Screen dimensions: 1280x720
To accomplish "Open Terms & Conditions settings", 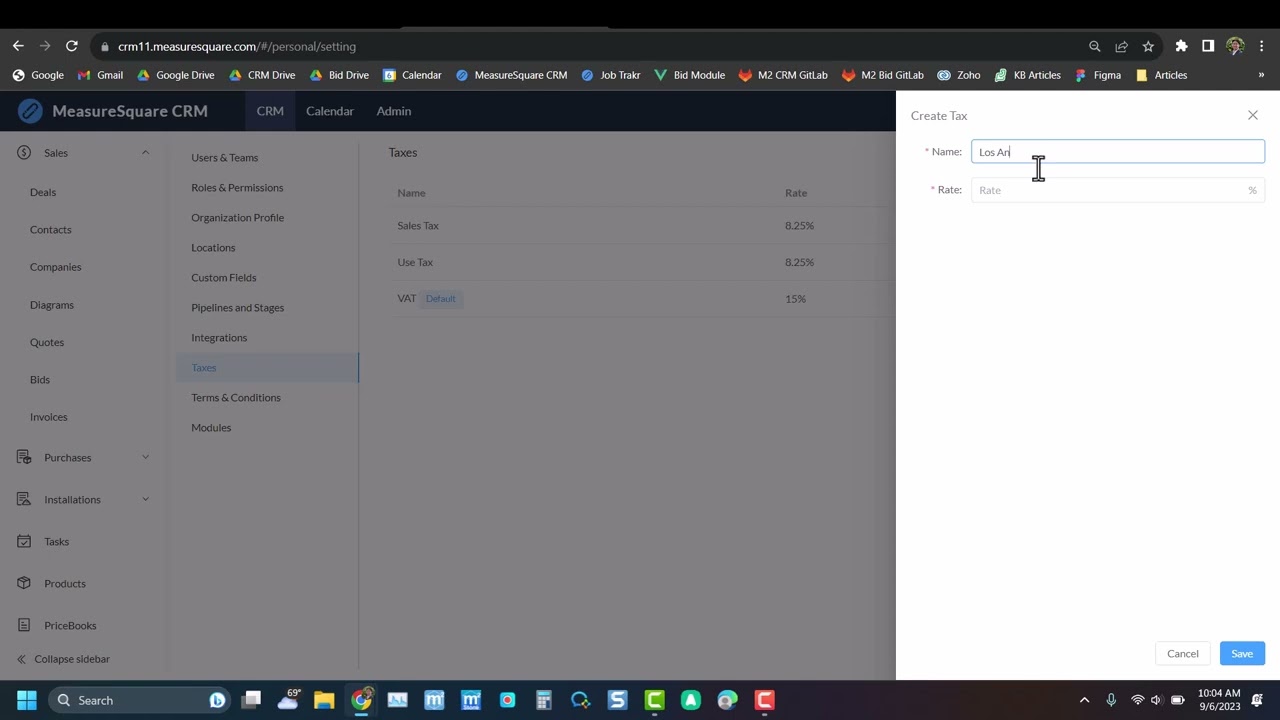I will point(236,397).
